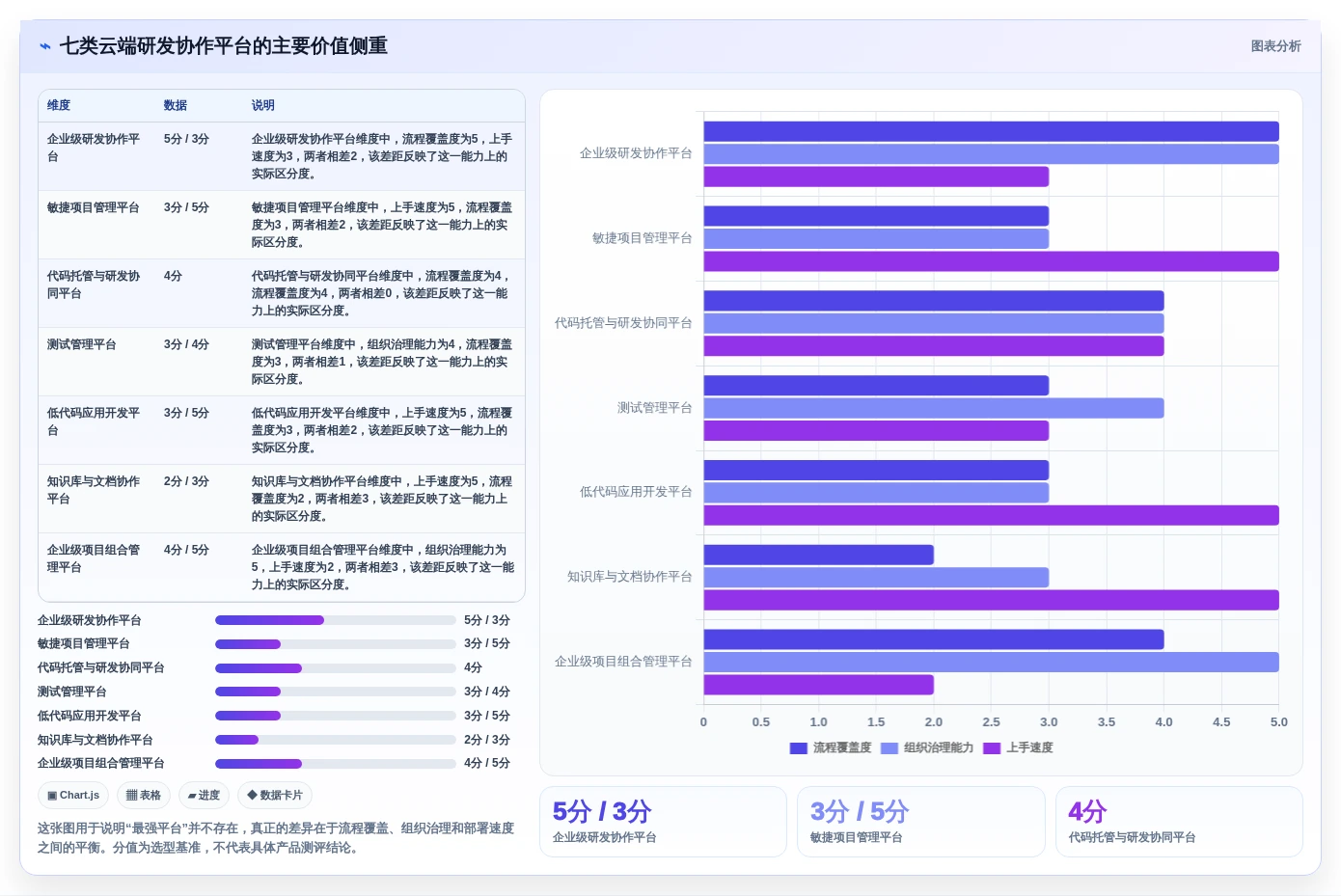The image size is (1341, 896).
Task: Select the 数据卡片 tag chip
Action: point(275,796)
